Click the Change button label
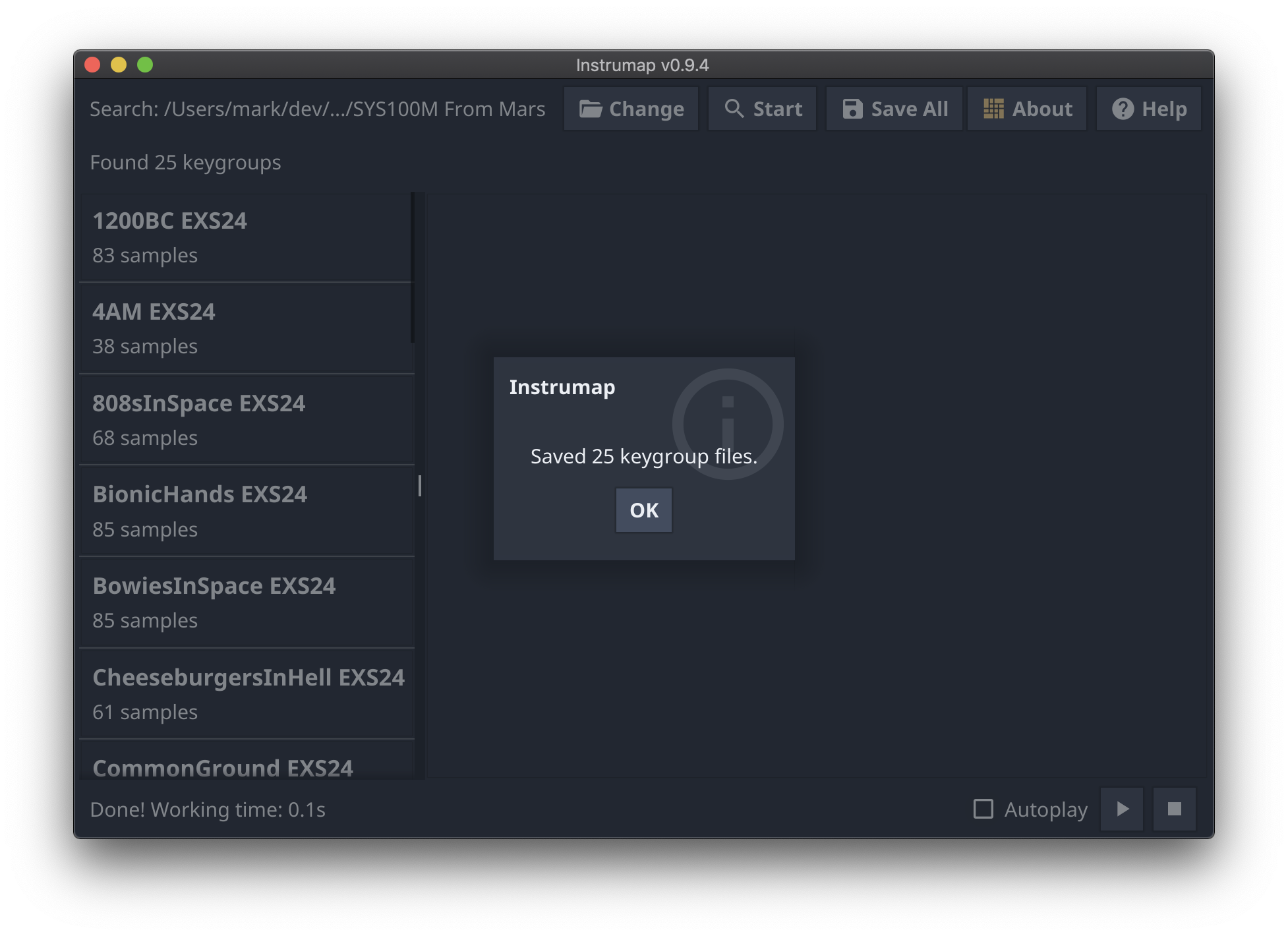The height and width of the screenshot is (936, 1288). 646,109
